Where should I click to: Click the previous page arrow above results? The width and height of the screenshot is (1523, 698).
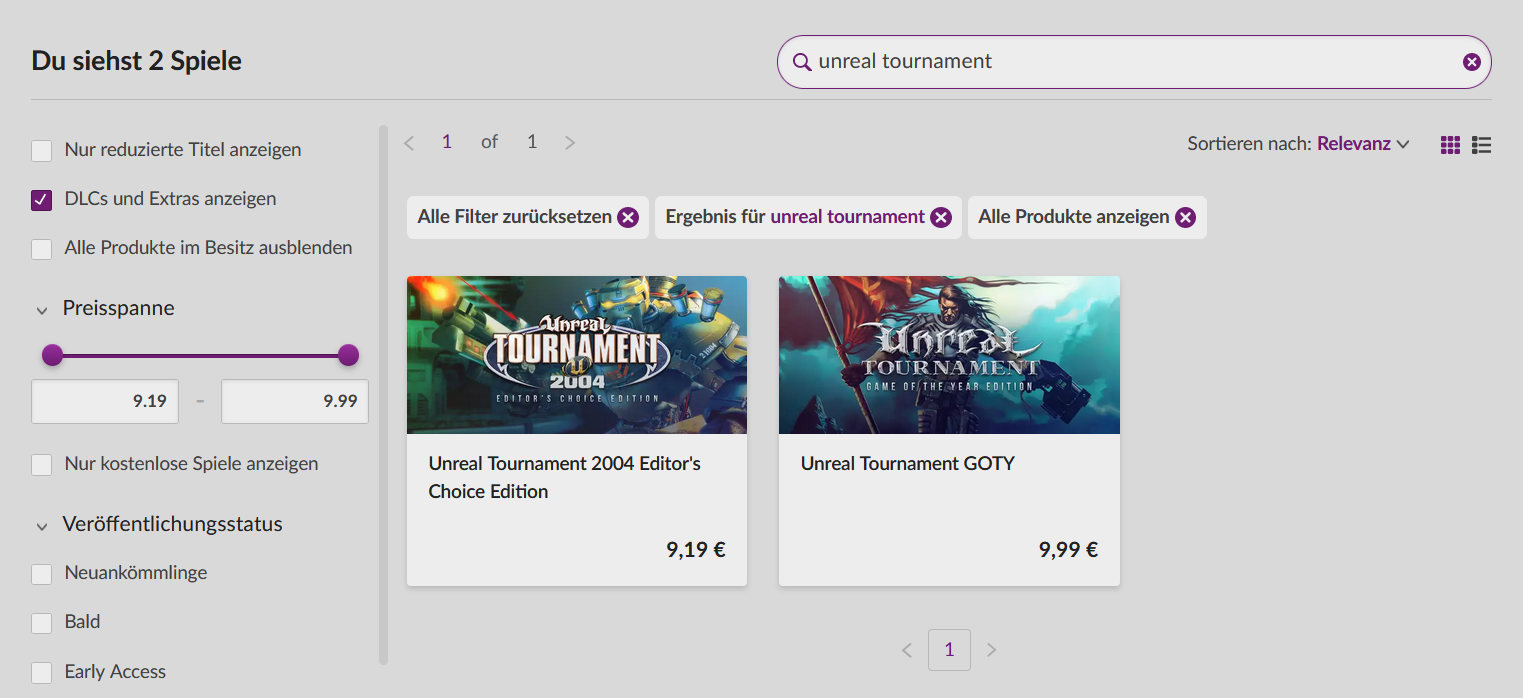(408, 142)
